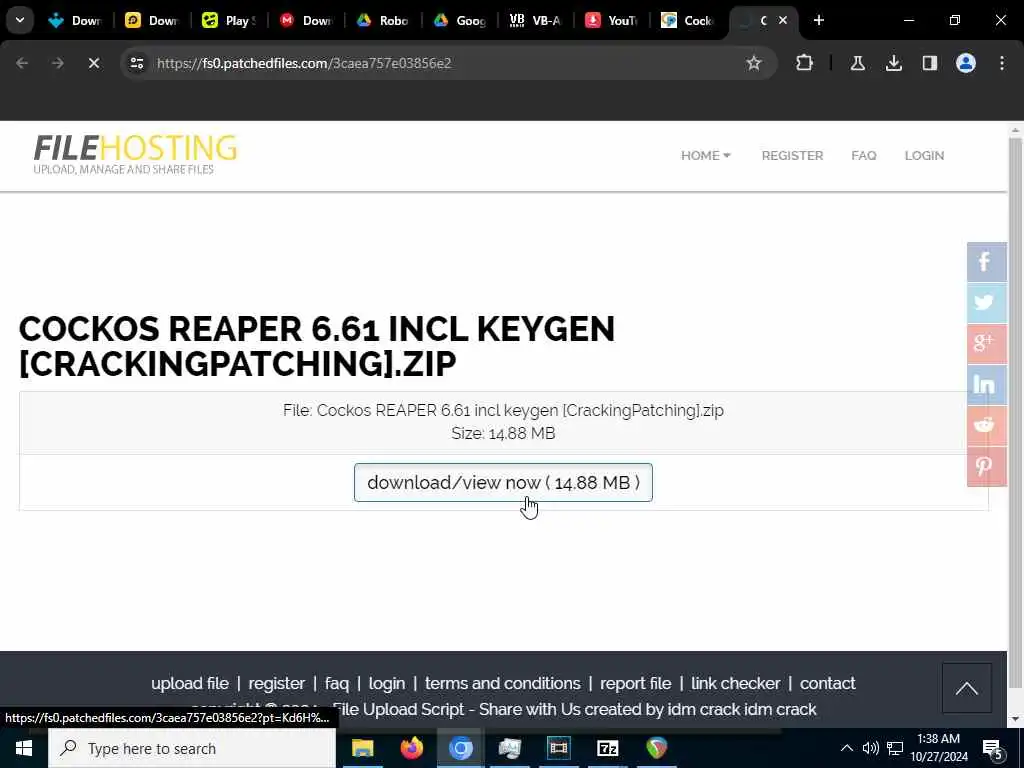Open the Chrome profile avatar
This screenshot has width=1024, height=768.
(965, 63)
